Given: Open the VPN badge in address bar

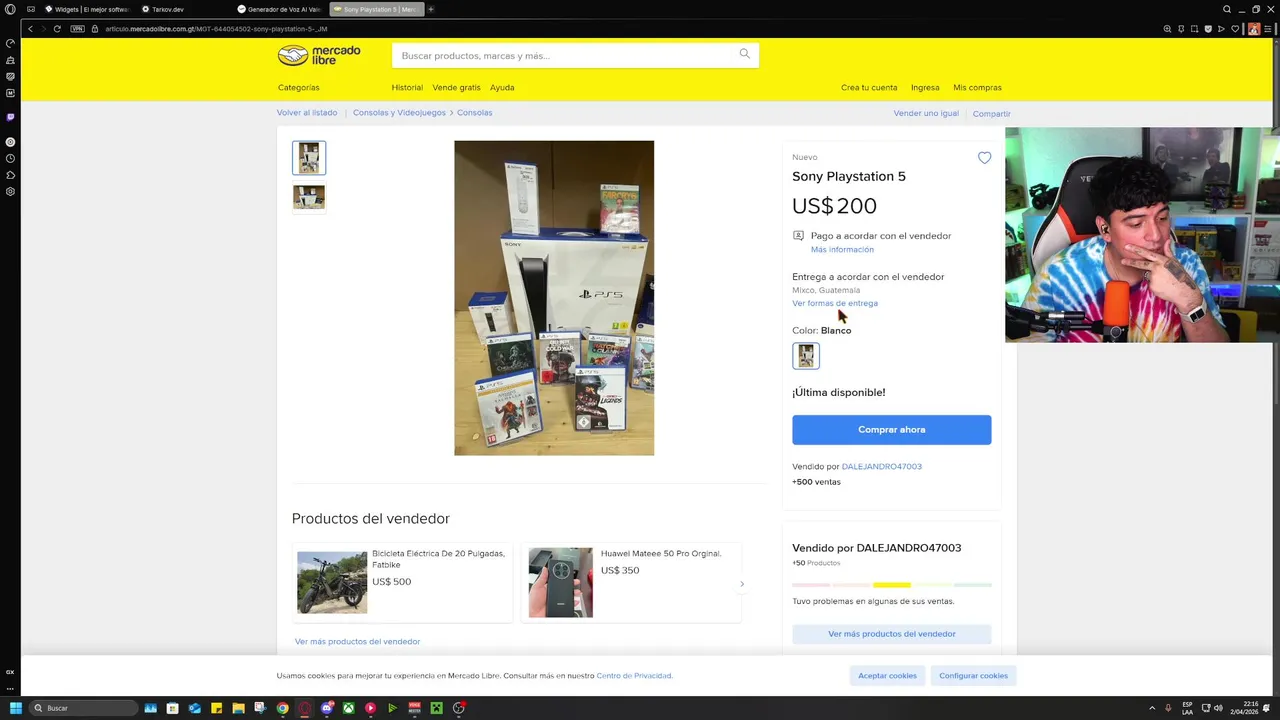Looking at the screenshot, I should tap(77, 29).
